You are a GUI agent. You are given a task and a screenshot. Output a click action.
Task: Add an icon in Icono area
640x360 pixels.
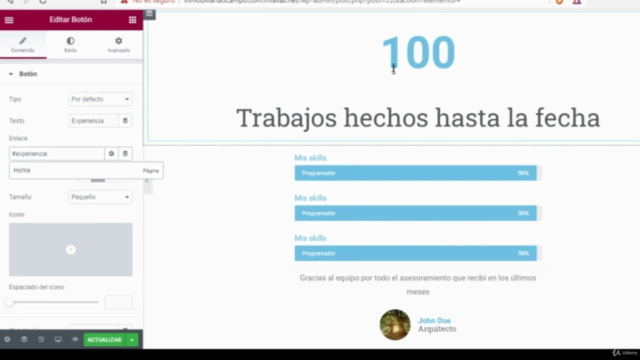[x=71, y=249]
